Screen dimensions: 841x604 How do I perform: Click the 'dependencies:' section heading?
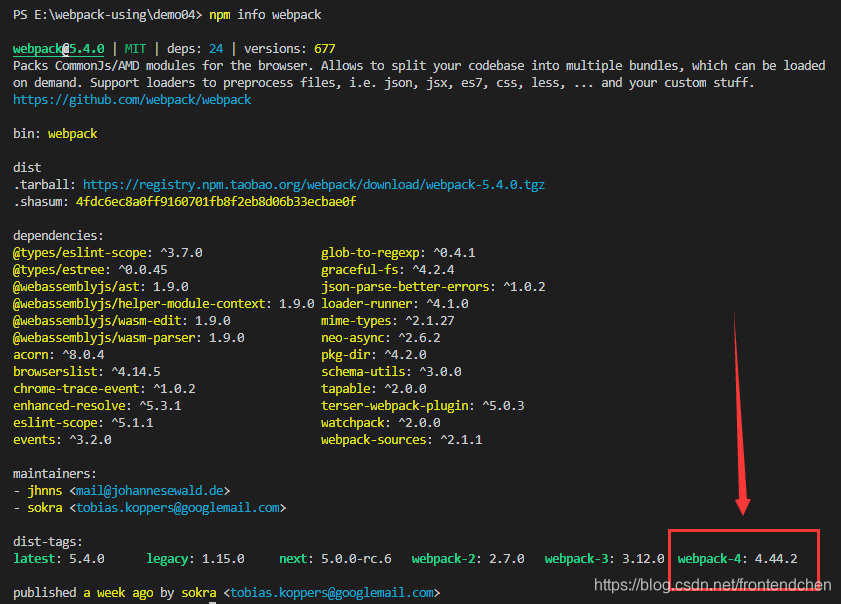click(x=58, y=236)
